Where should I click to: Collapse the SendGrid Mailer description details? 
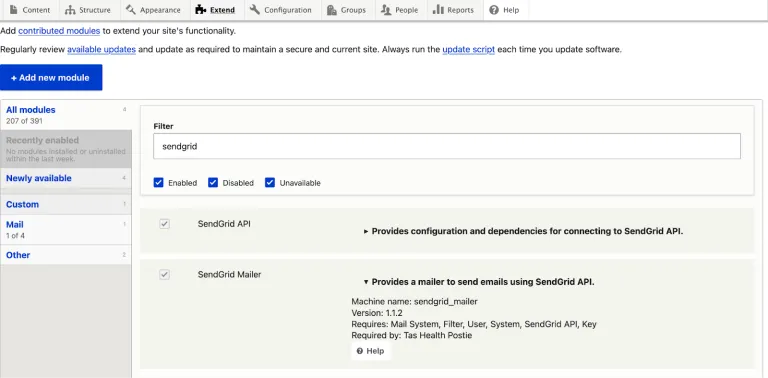pyautogui.click(x=479, y=282)
